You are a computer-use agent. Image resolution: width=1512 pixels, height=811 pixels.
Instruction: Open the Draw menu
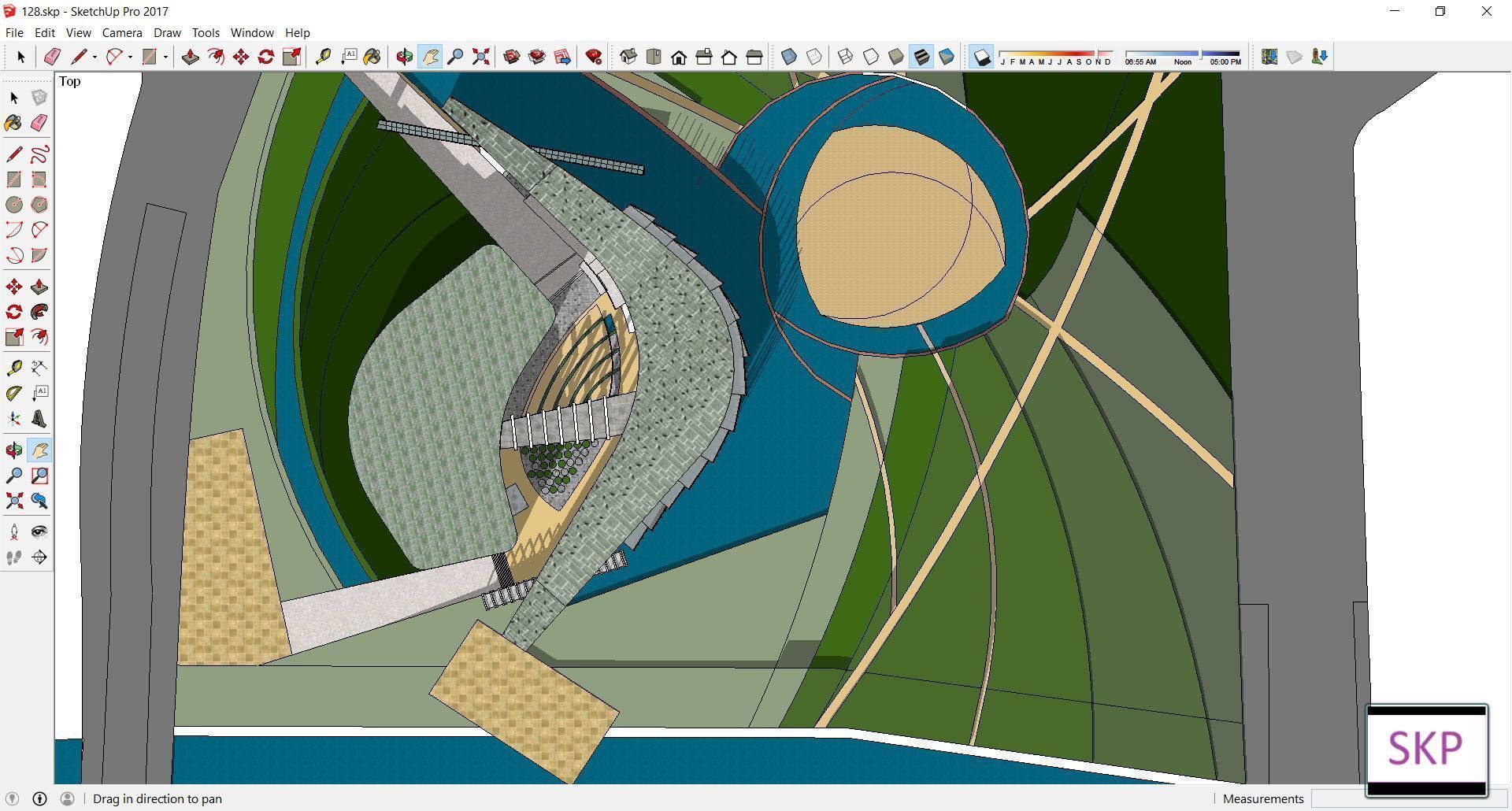[x=167, y=33]
